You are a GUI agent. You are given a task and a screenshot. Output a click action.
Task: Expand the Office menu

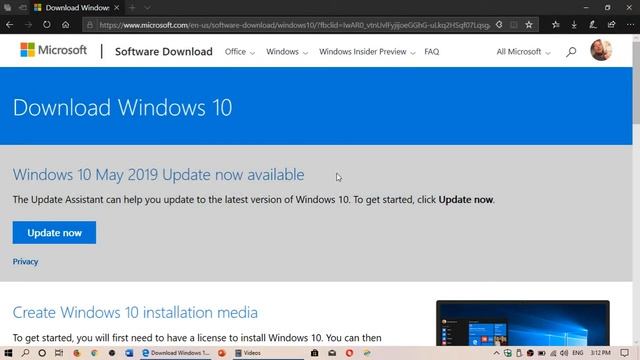click(x=240, y=52)
